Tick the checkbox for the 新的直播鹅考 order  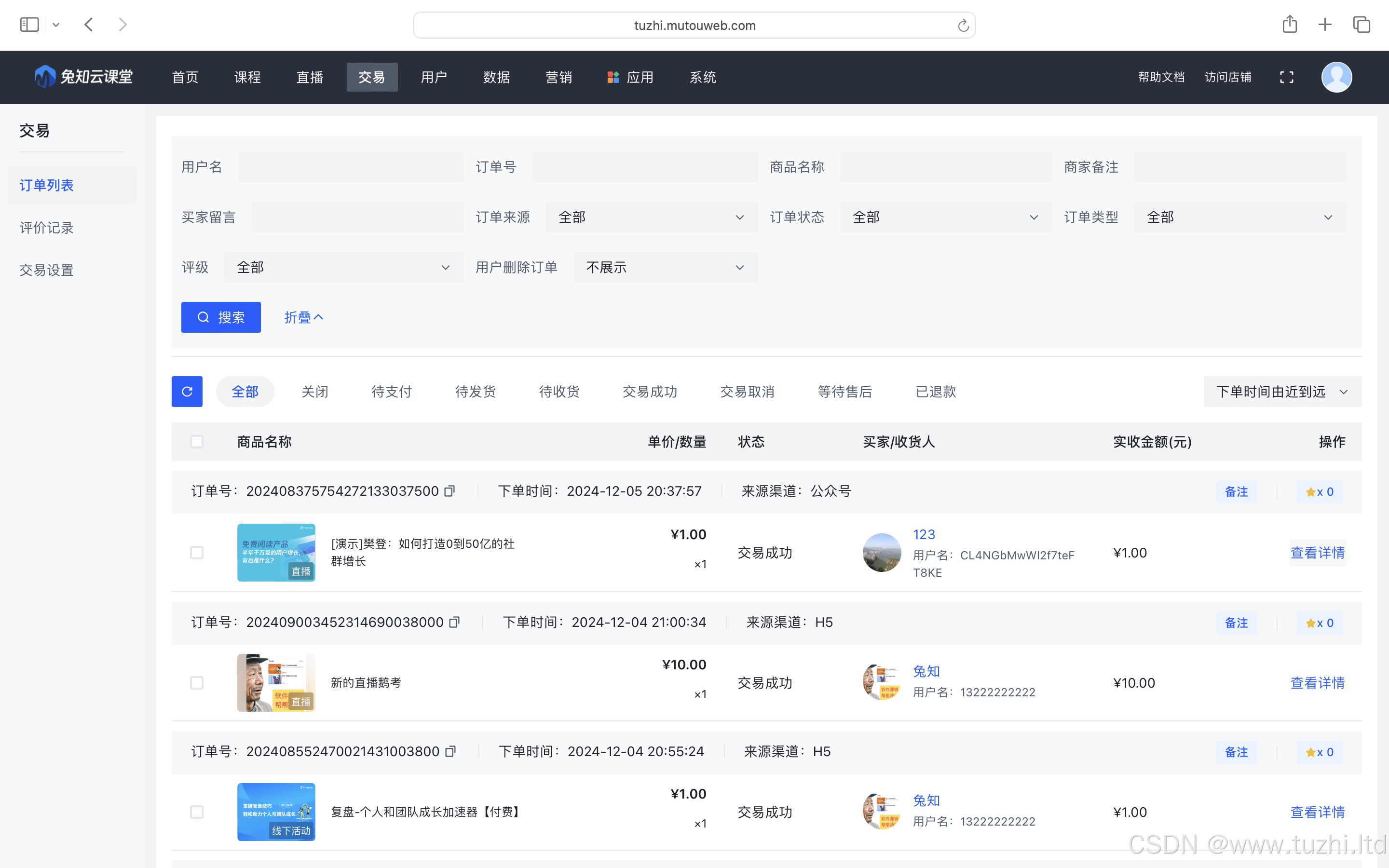197,682
